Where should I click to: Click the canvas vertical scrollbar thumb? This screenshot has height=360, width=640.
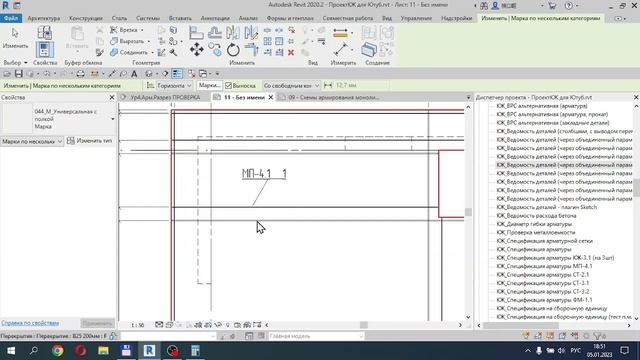pos(468,212)
